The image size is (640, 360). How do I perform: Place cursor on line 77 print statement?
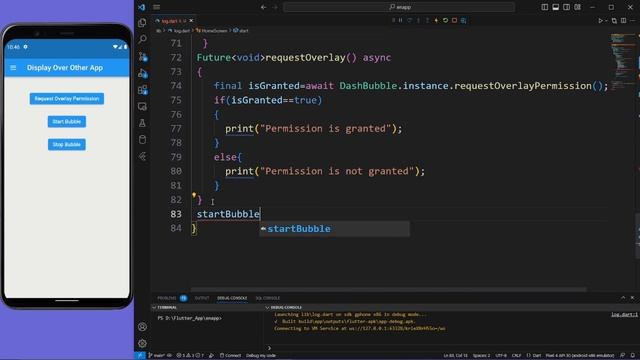313,129
